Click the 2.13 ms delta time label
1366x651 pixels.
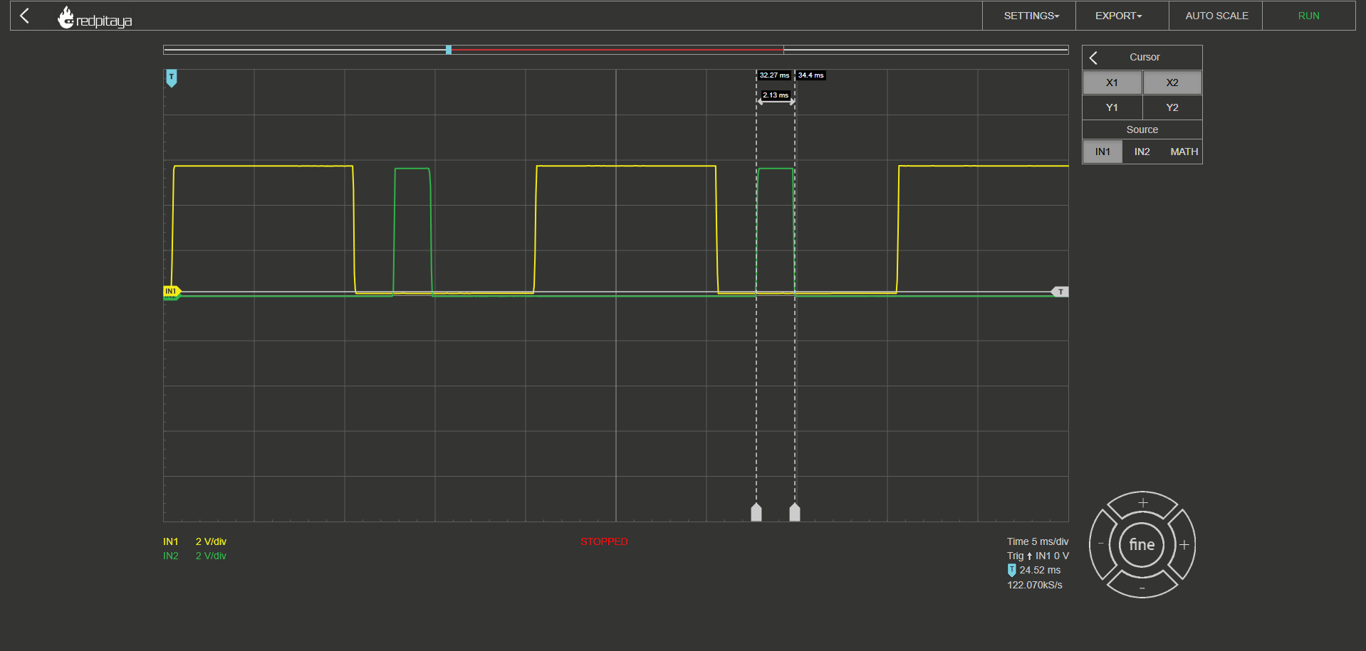click(x=776, y=95)
